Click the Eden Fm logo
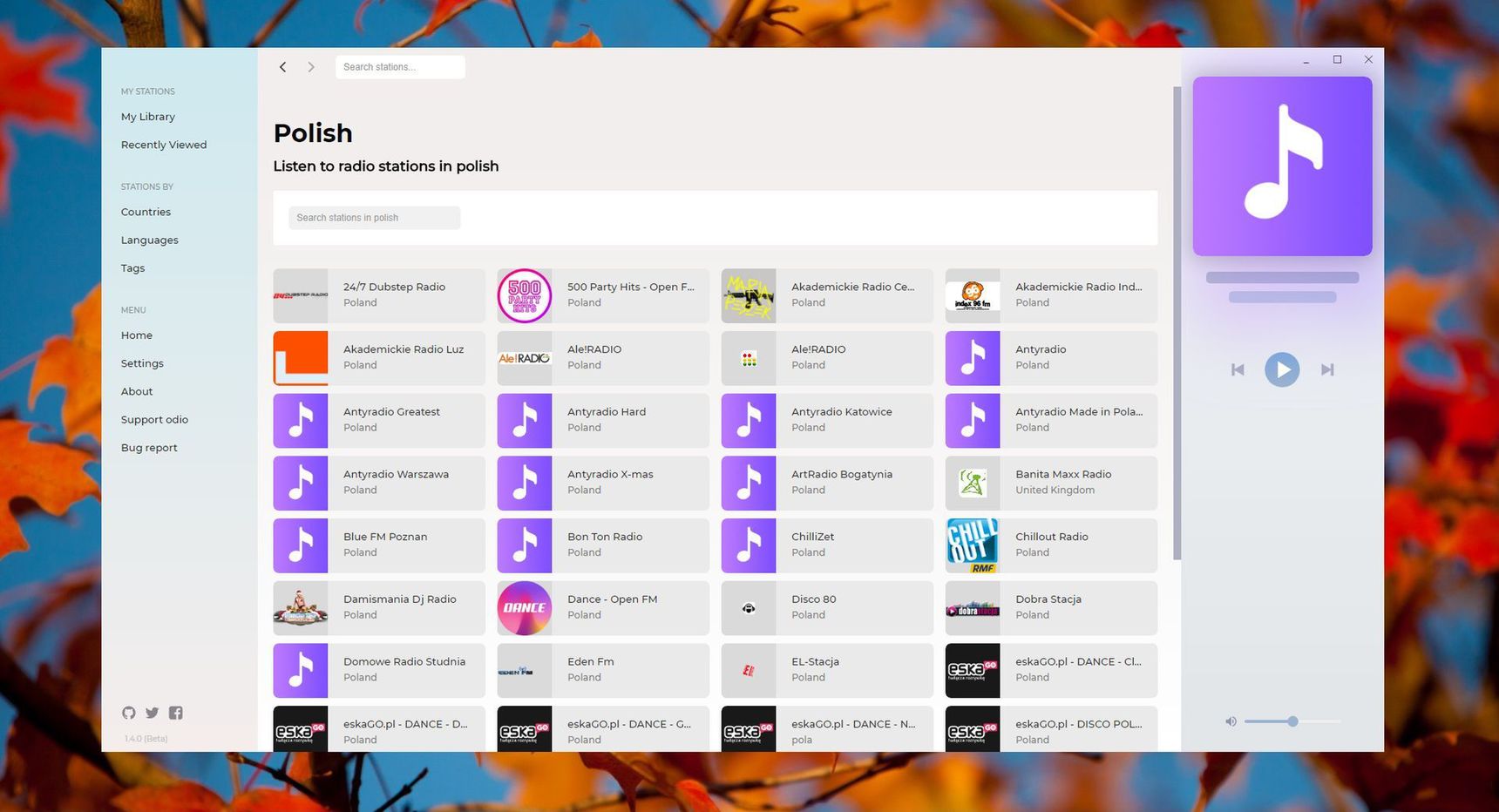Screen dimensions: 1499x812 click(525, 671)
